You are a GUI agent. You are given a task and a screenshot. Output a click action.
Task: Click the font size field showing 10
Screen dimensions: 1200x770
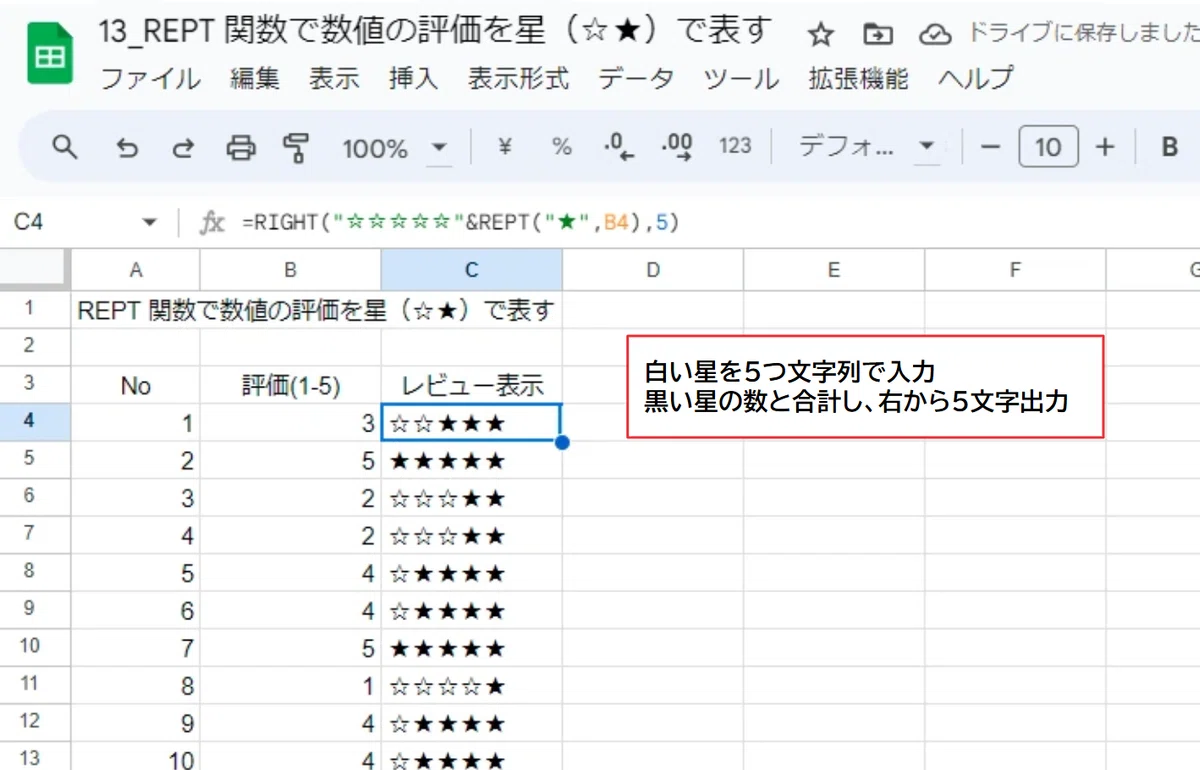click(x=1048, y=148)
